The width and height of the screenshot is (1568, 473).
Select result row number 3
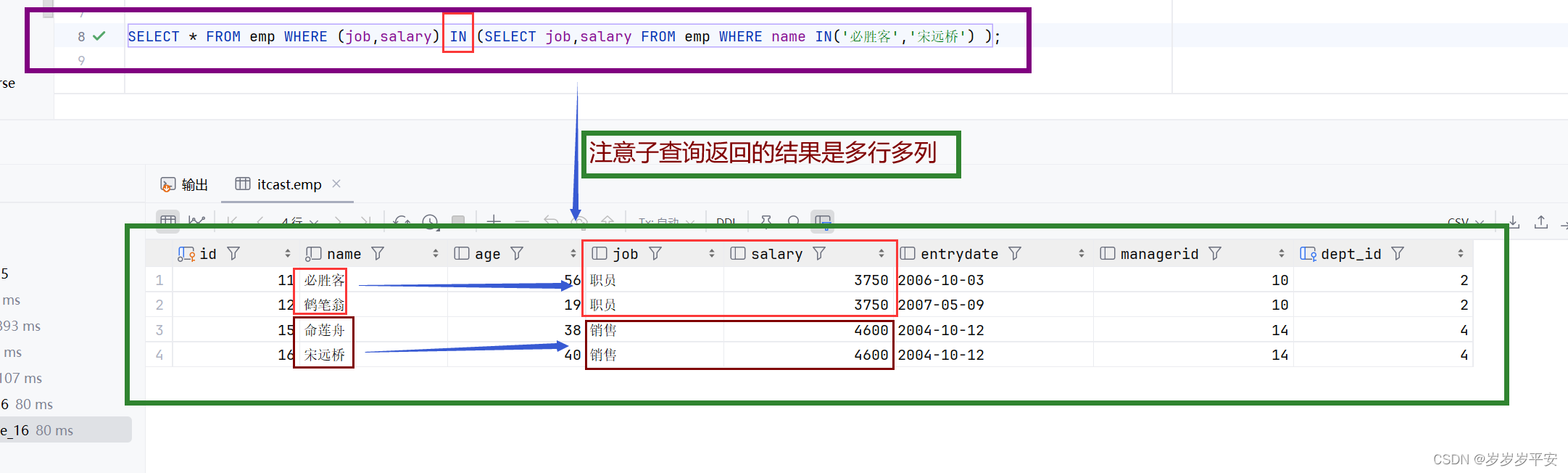click(x=159, y=330)
